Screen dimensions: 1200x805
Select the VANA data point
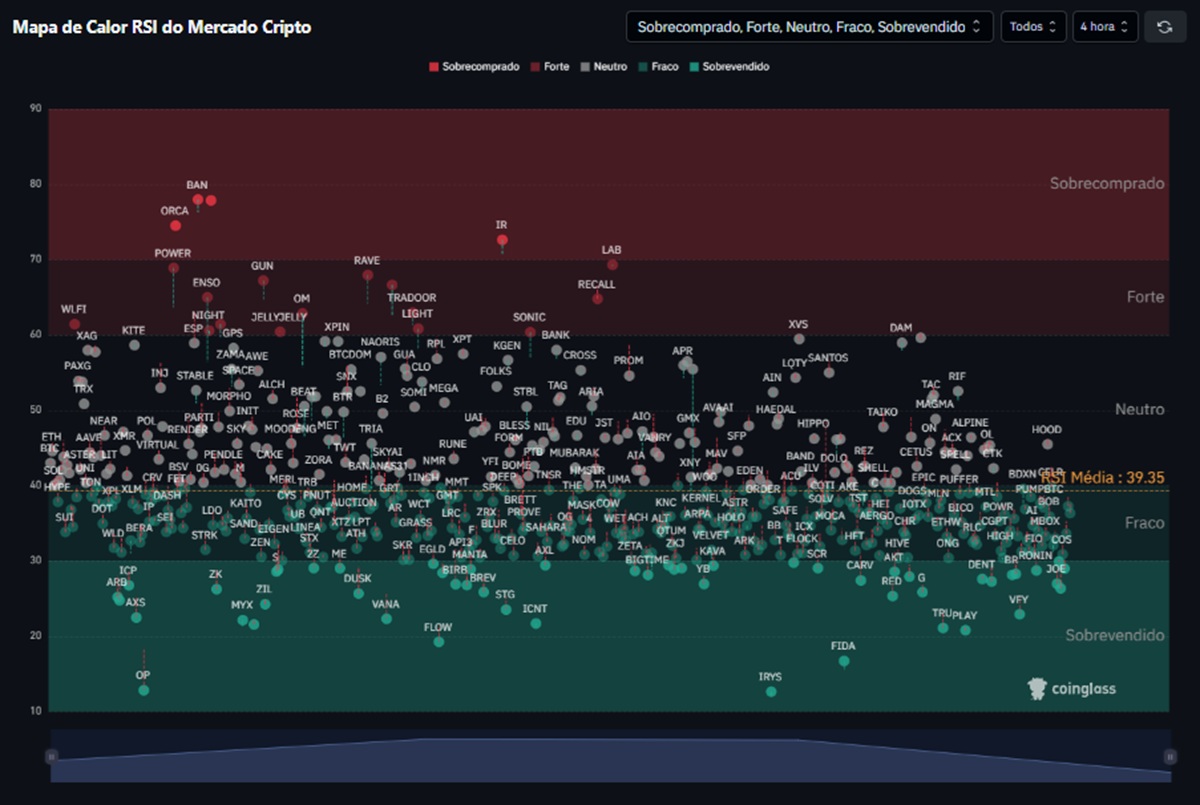click(x=387, y=619)
